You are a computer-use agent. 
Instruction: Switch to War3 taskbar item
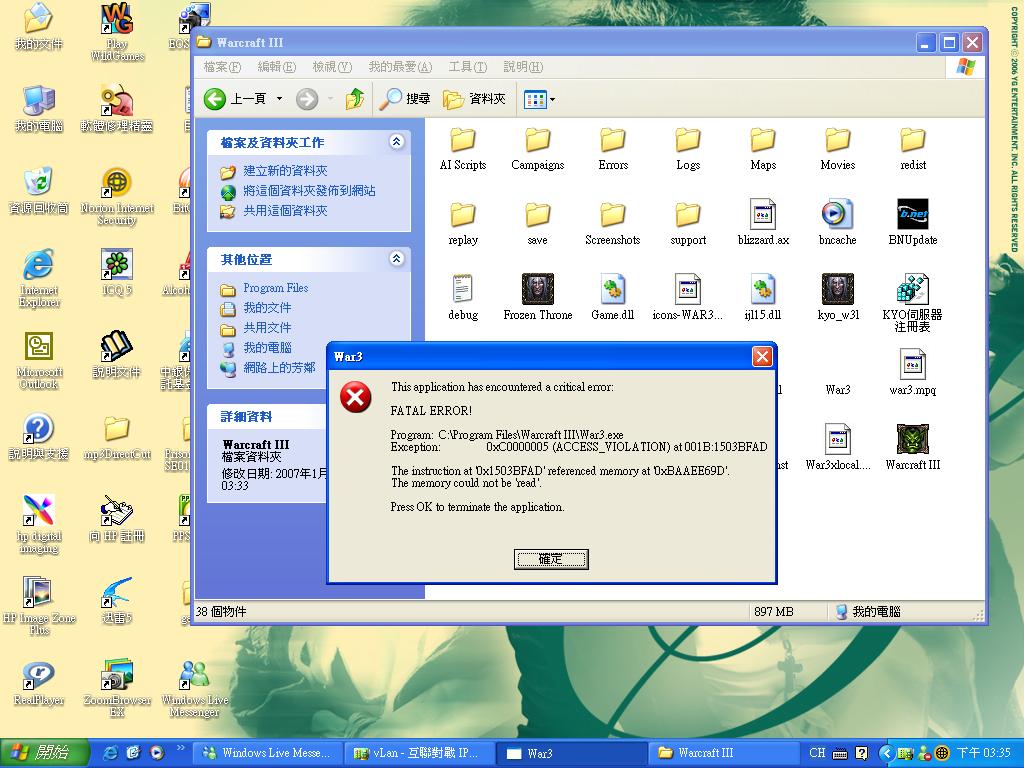[x=571, y=753]
